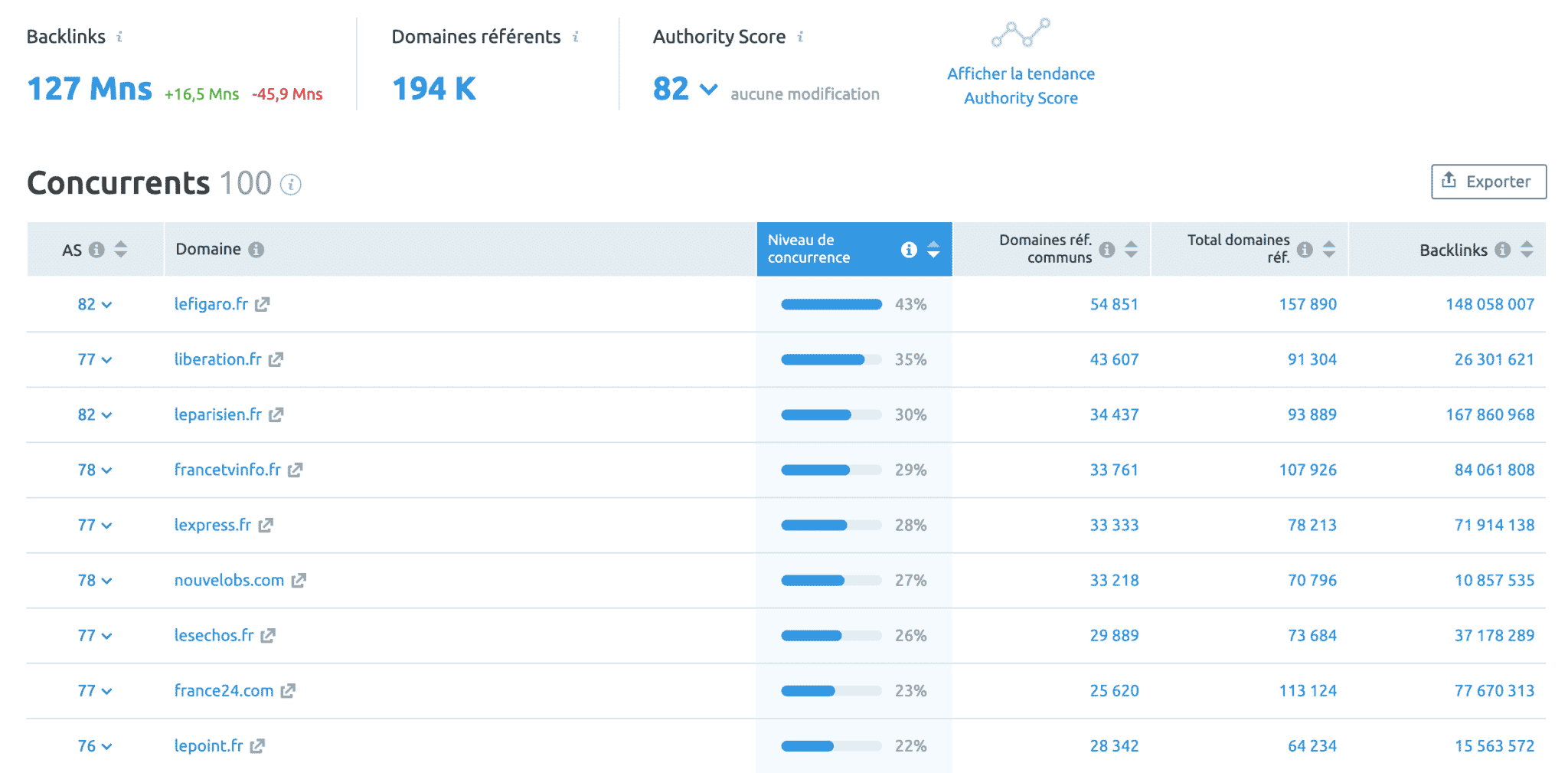
Task: Click backlinks value 10 857 535
Action: coord(1494,580)
